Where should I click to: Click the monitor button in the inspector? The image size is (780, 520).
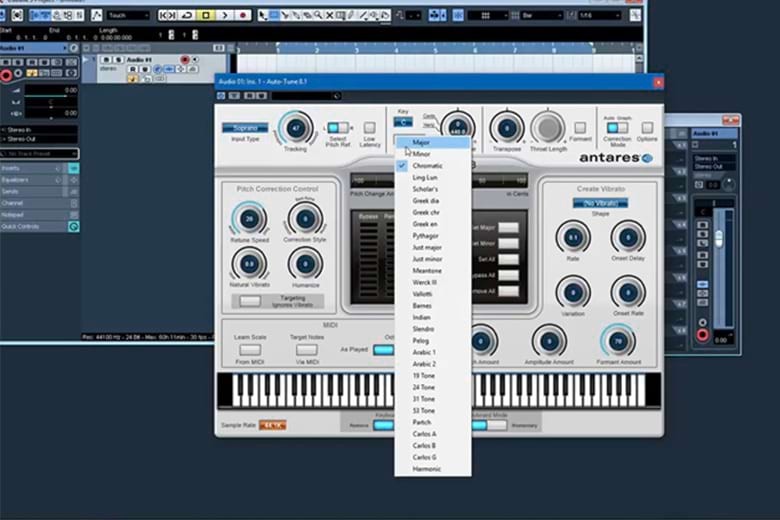18,74
